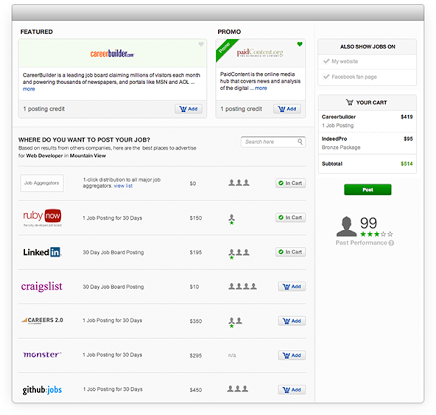The height and width of the screenshot is (415, 436).
Task: Click the $450 price for github jobs
Action: pos(196,390)
